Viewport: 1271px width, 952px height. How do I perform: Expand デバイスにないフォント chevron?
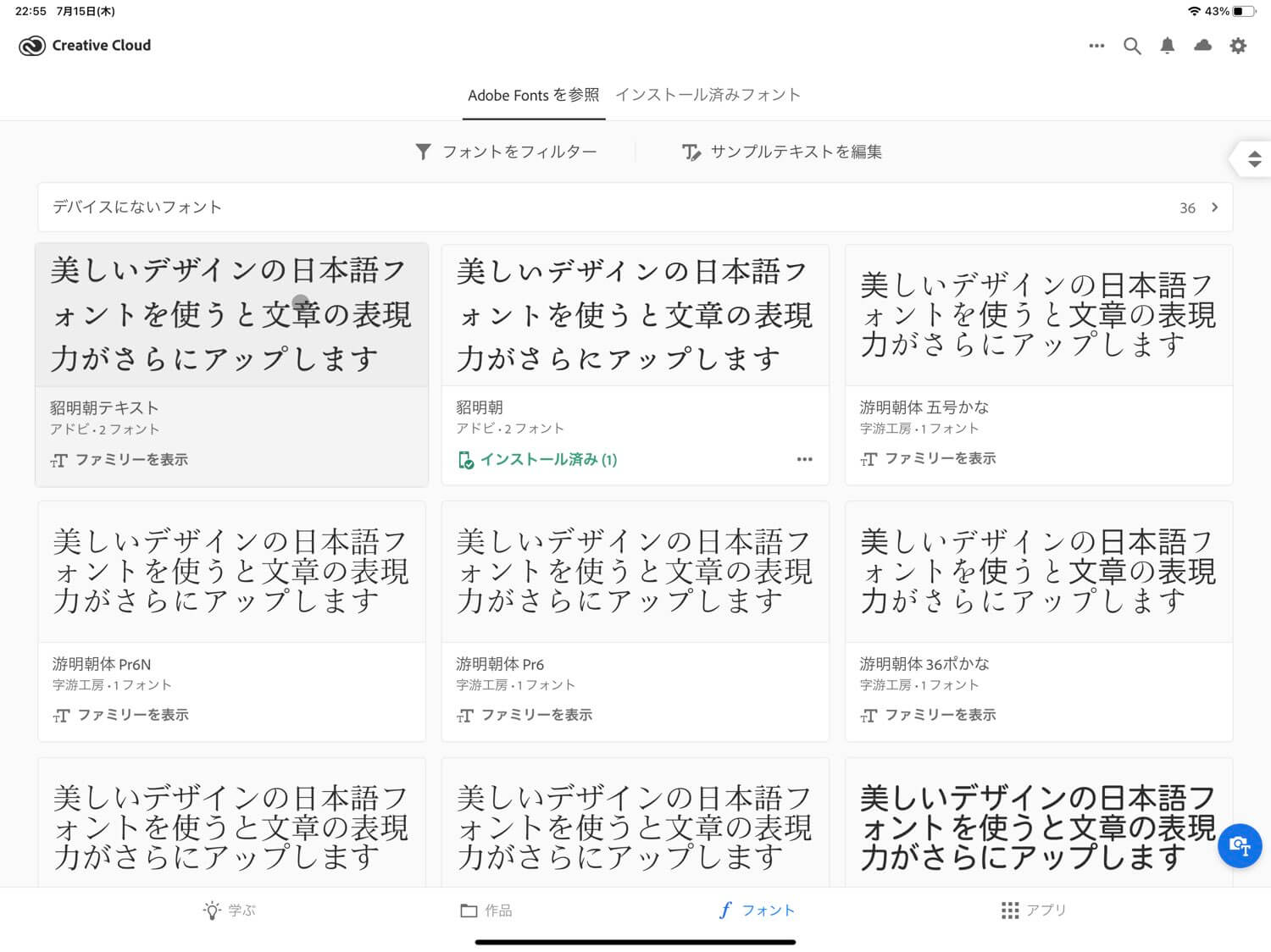[1214, 208]
